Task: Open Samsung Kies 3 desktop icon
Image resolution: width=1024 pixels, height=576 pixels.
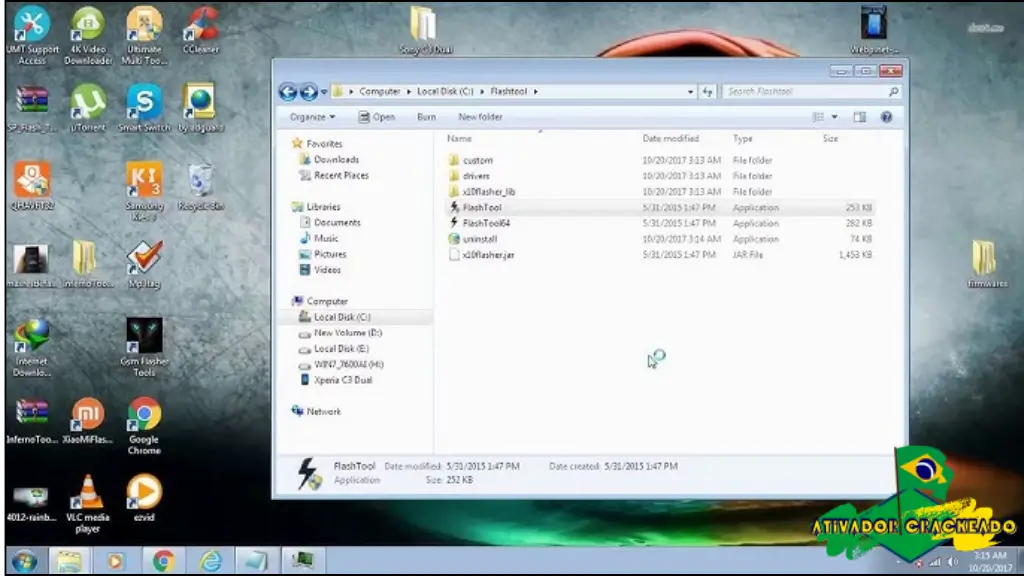Action: click(144, 192)
